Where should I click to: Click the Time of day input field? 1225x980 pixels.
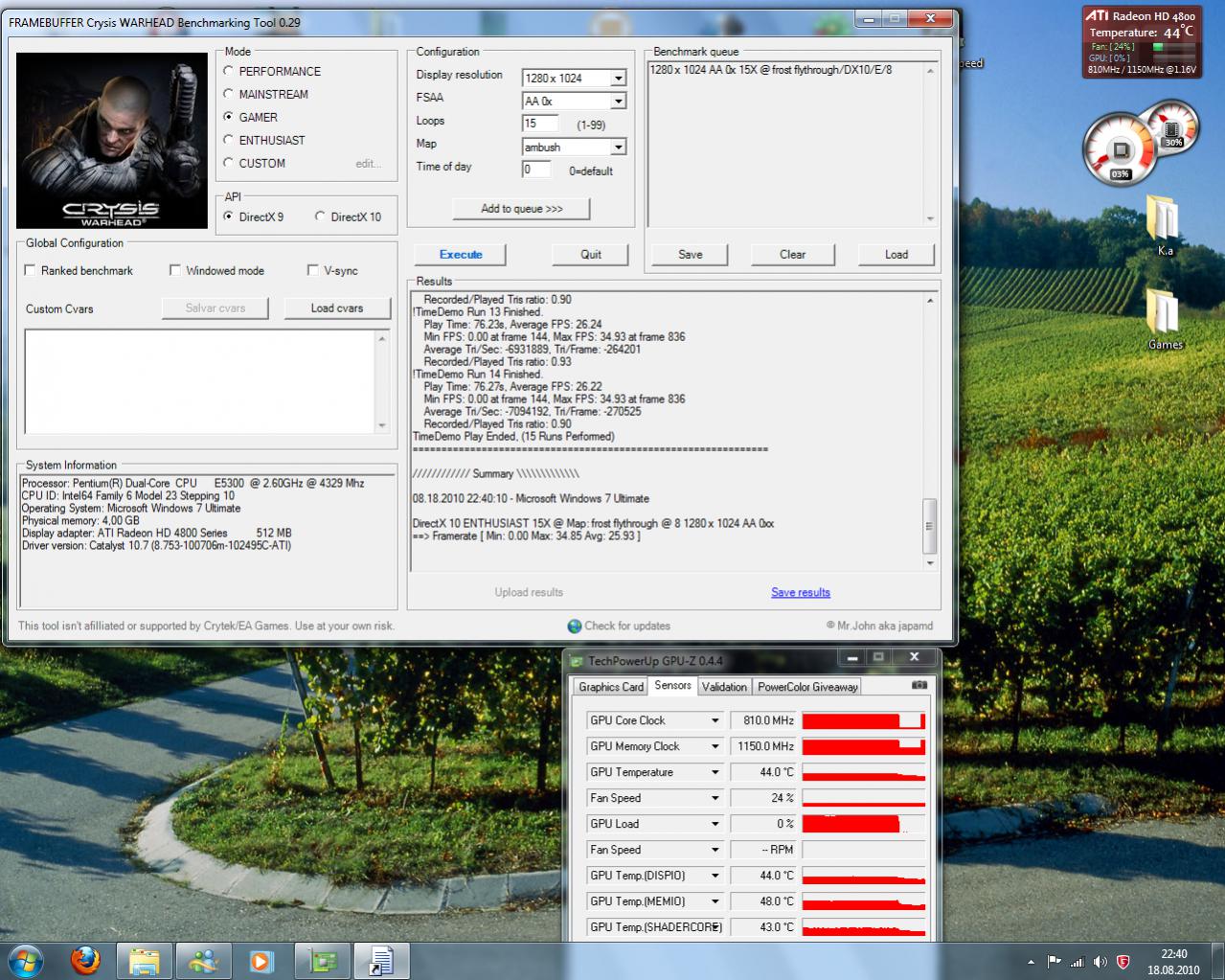pos(536,170)
